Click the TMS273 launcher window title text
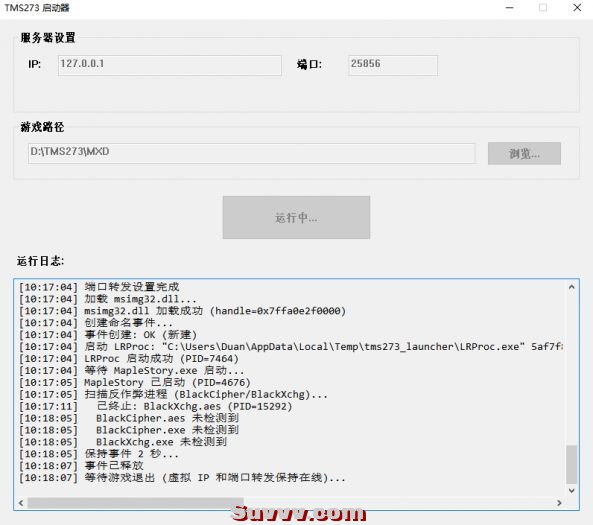593x525 pixels. click(37, 8)
